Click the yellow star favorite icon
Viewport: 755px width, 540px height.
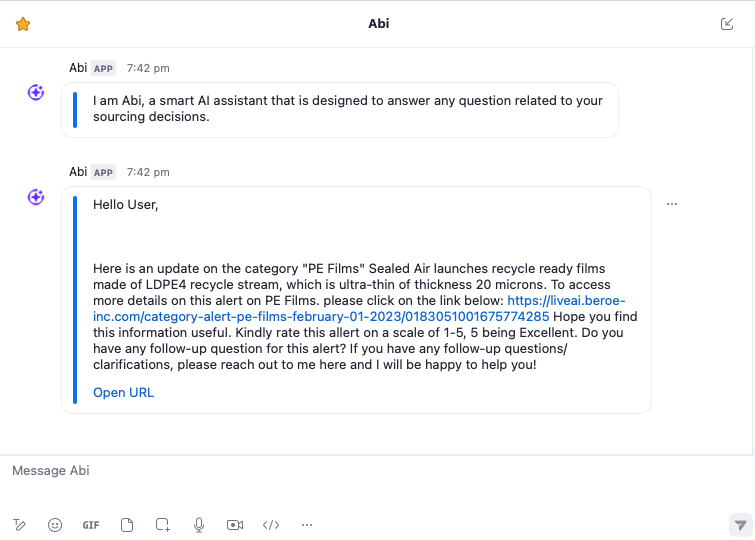coord(23,24)
